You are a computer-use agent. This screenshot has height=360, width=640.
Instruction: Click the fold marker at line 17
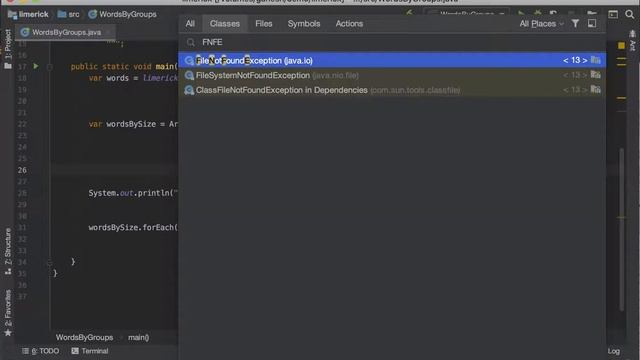click(50, 67)
